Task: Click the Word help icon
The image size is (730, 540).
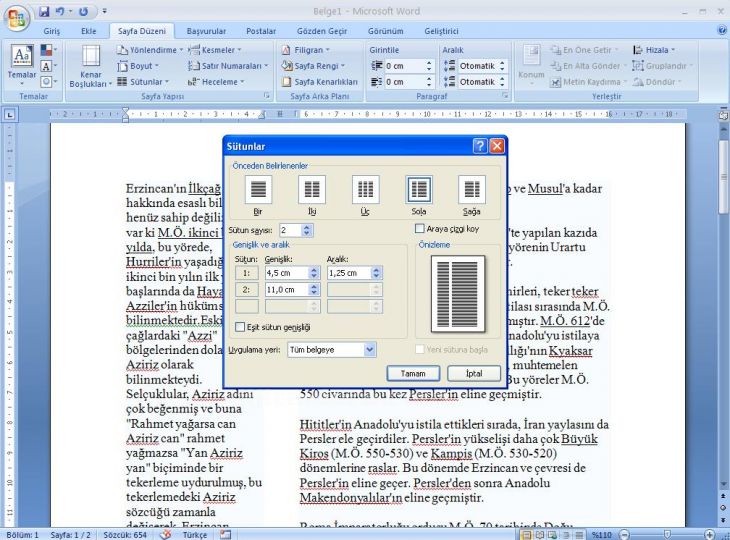Action: (722, 31)
